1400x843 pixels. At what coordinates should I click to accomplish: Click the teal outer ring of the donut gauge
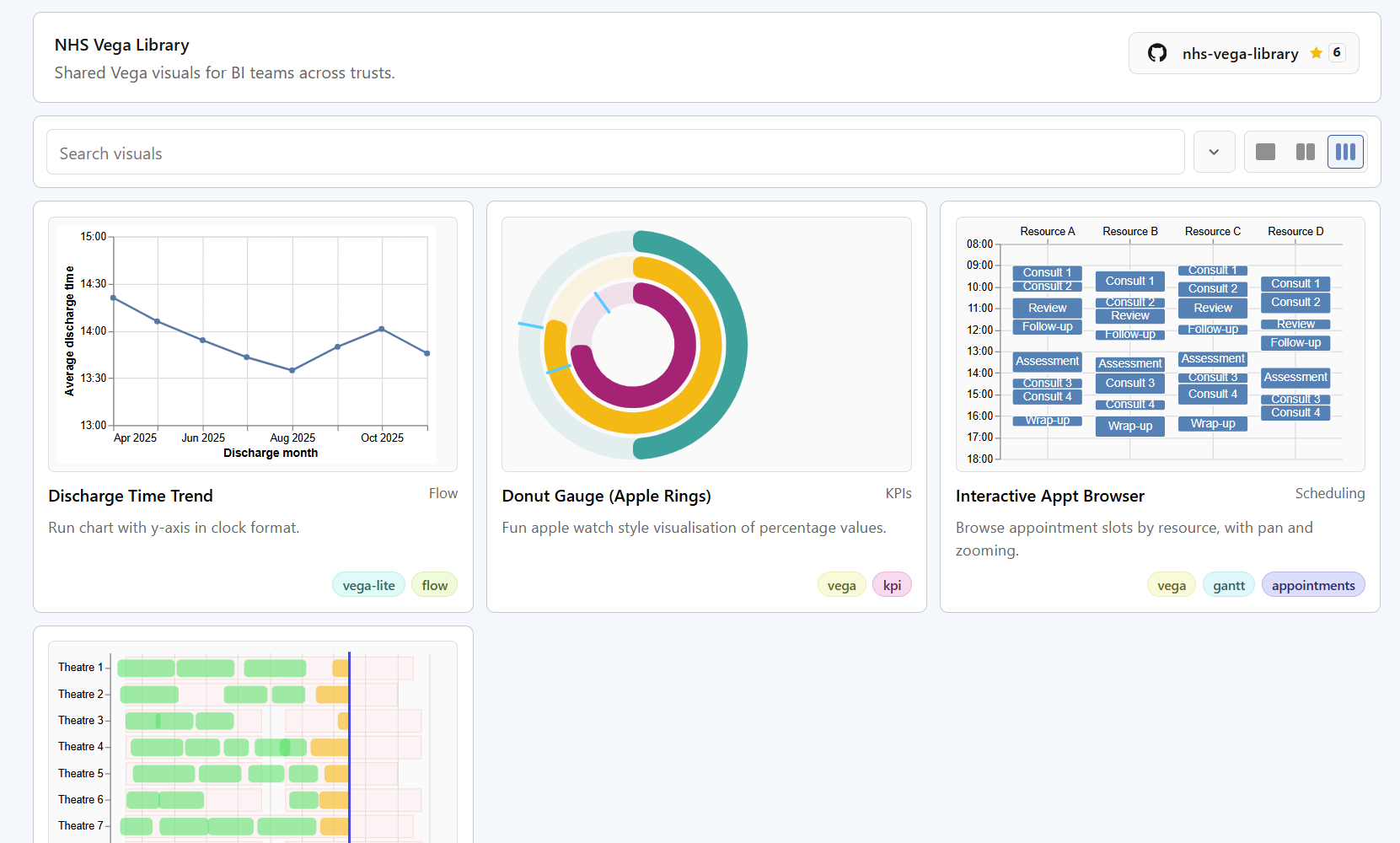[735, 344]
